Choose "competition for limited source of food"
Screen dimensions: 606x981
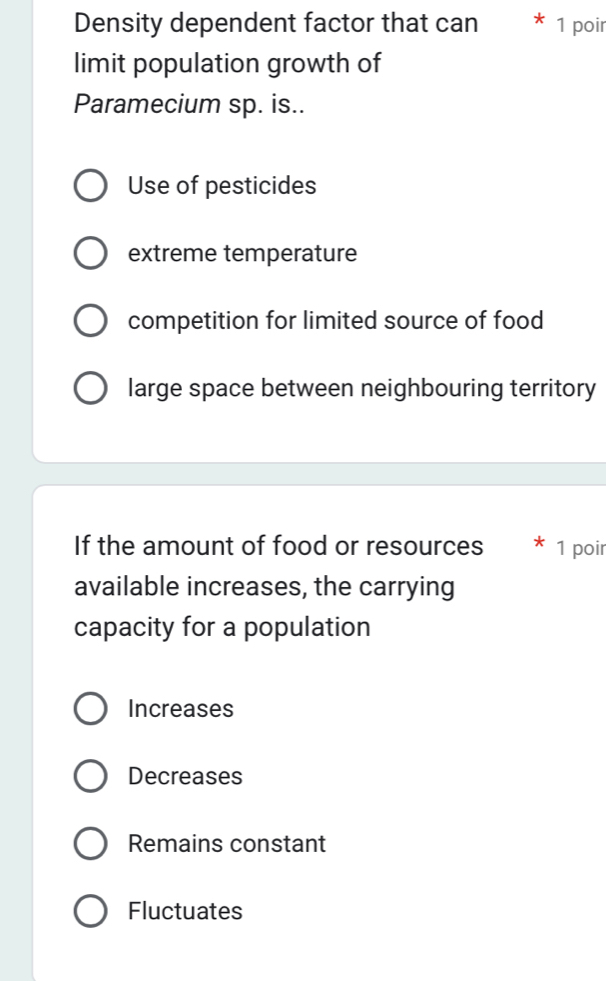click(90, 320)
